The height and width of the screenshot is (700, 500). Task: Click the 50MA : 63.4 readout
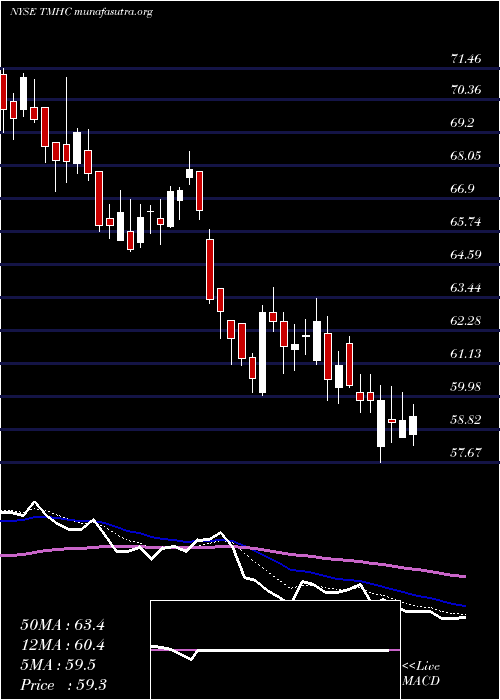62,625
